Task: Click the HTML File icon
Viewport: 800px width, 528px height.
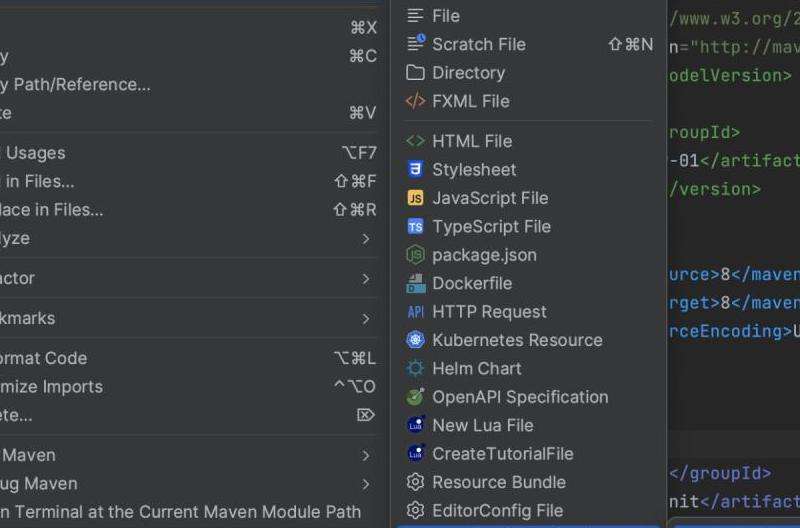Action: 416,141
